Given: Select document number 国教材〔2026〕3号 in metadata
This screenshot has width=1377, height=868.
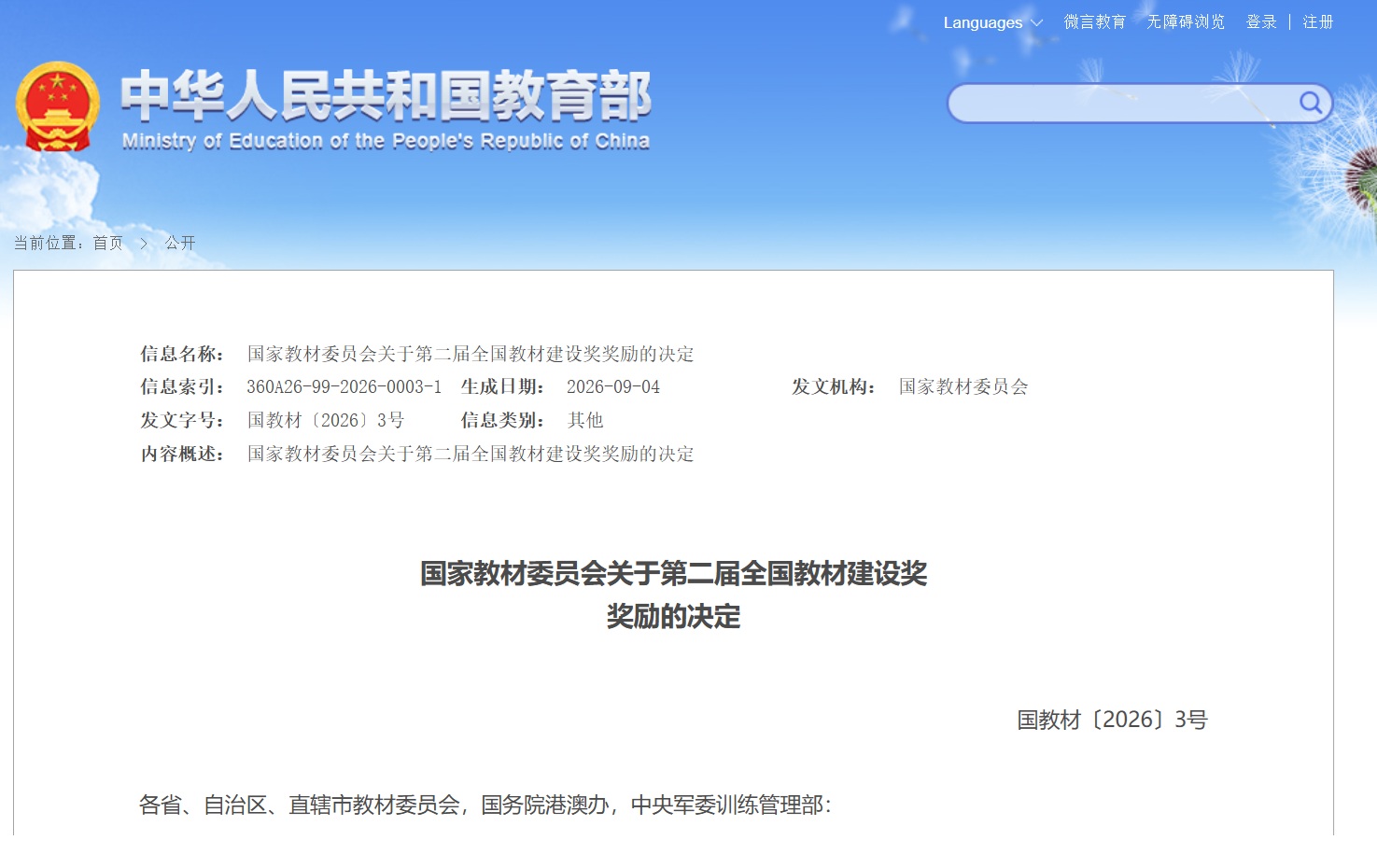Looking at the screenshot, I should [x=326, y=420].
